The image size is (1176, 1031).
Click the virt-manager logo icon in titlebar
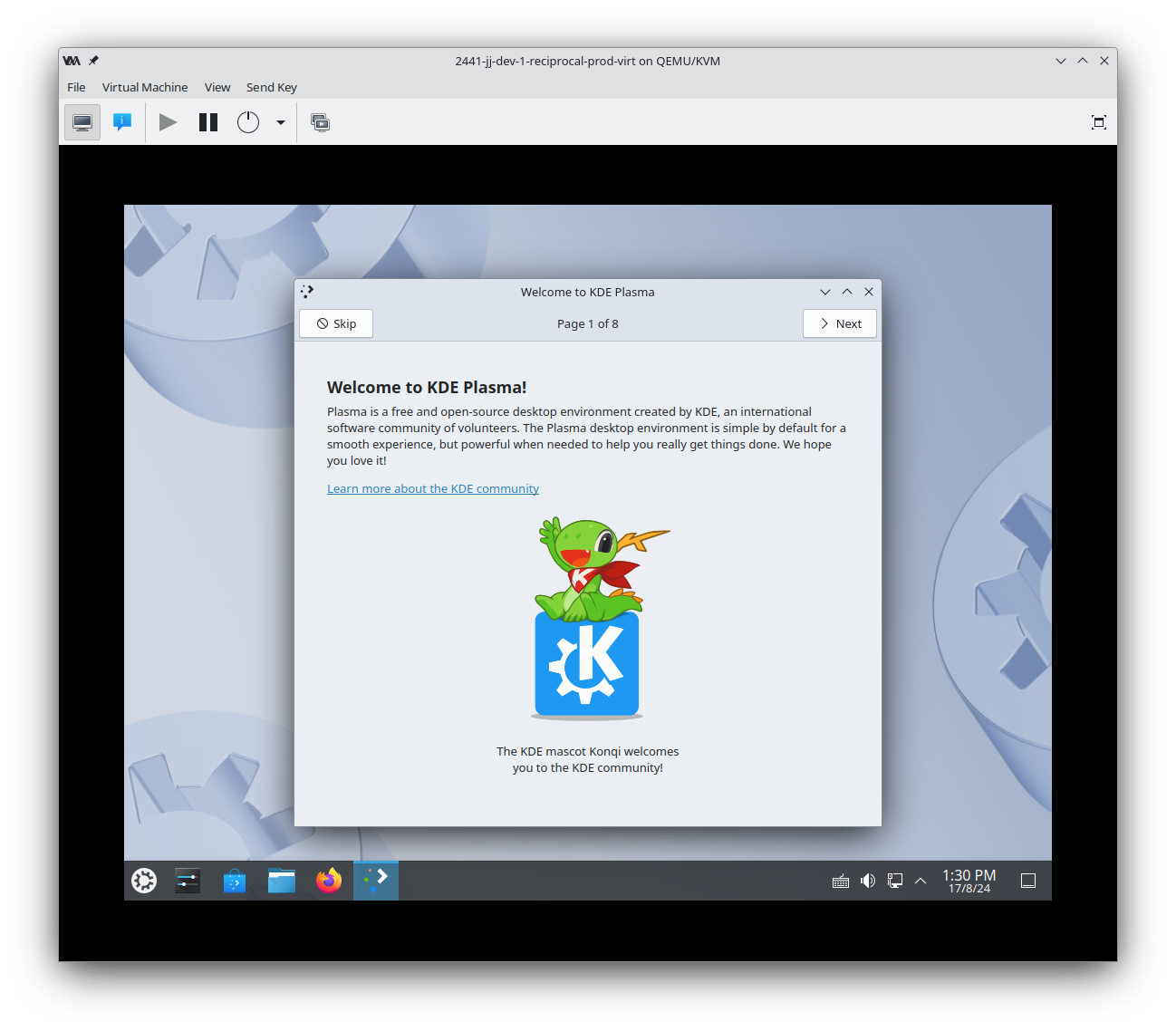[x=72, y=61]
